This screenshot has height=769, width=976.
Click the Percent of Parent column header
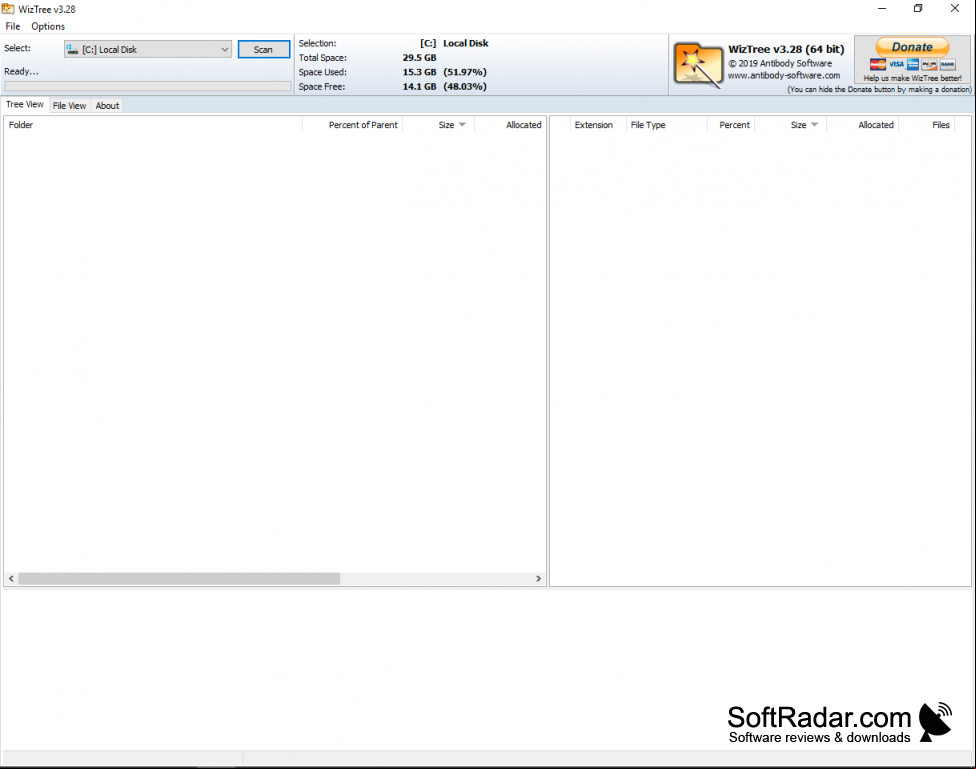point(353,125)
